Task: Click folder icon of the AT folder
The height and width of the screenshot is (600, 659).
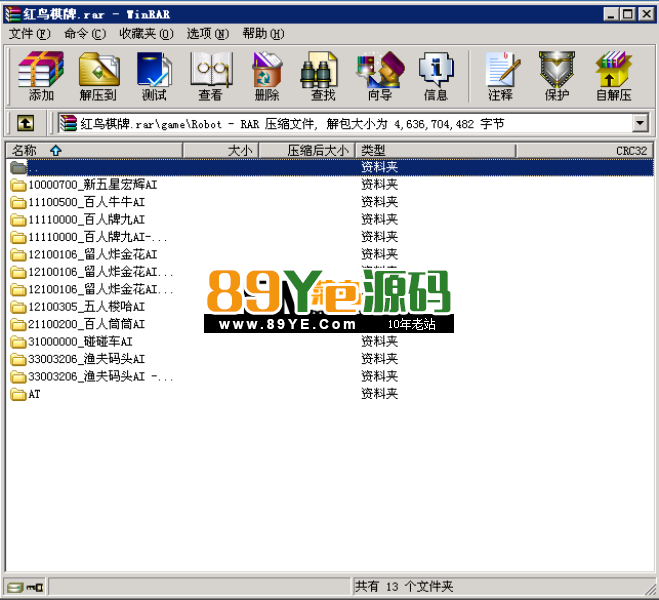Action: click(18, 395)
